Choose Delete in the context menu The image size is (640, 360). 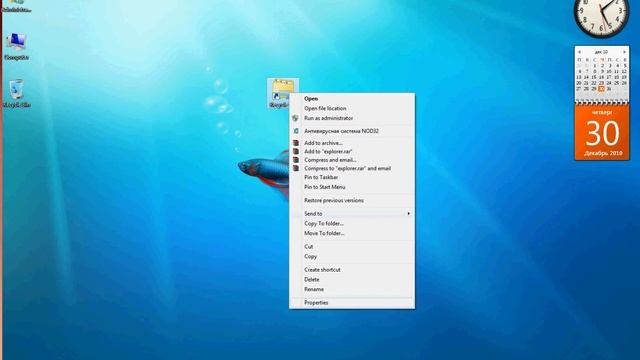tap(352, 280)
